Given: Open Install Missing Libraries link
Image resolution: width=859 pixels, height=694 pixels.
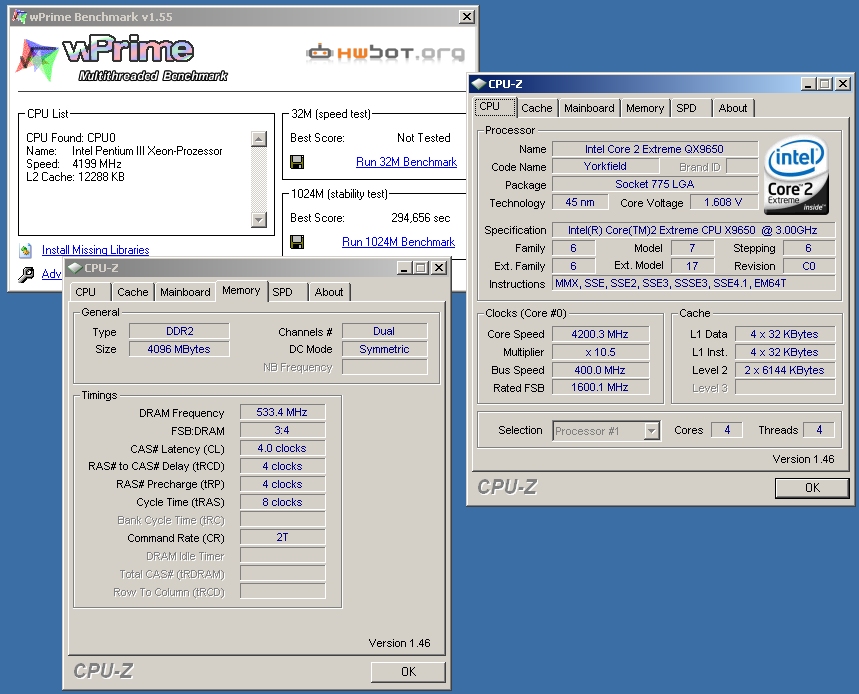Looking at the screenshot, I should [95, 250].
